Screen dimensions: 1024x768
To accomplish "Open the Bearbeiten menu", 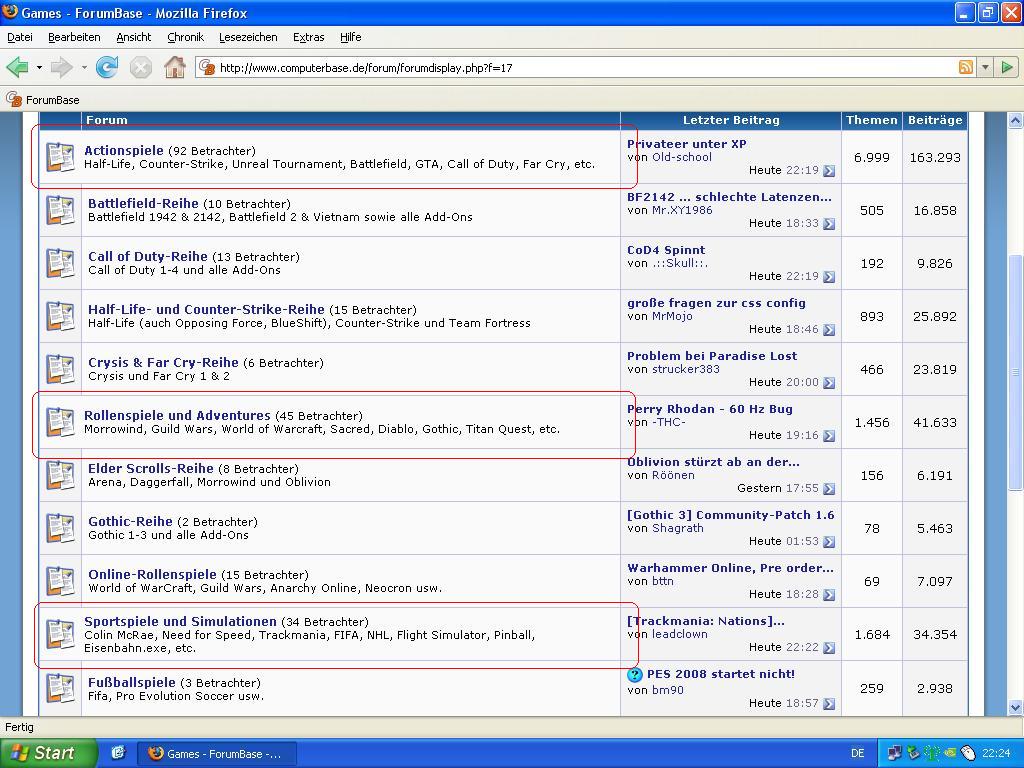I will point(74,37).
